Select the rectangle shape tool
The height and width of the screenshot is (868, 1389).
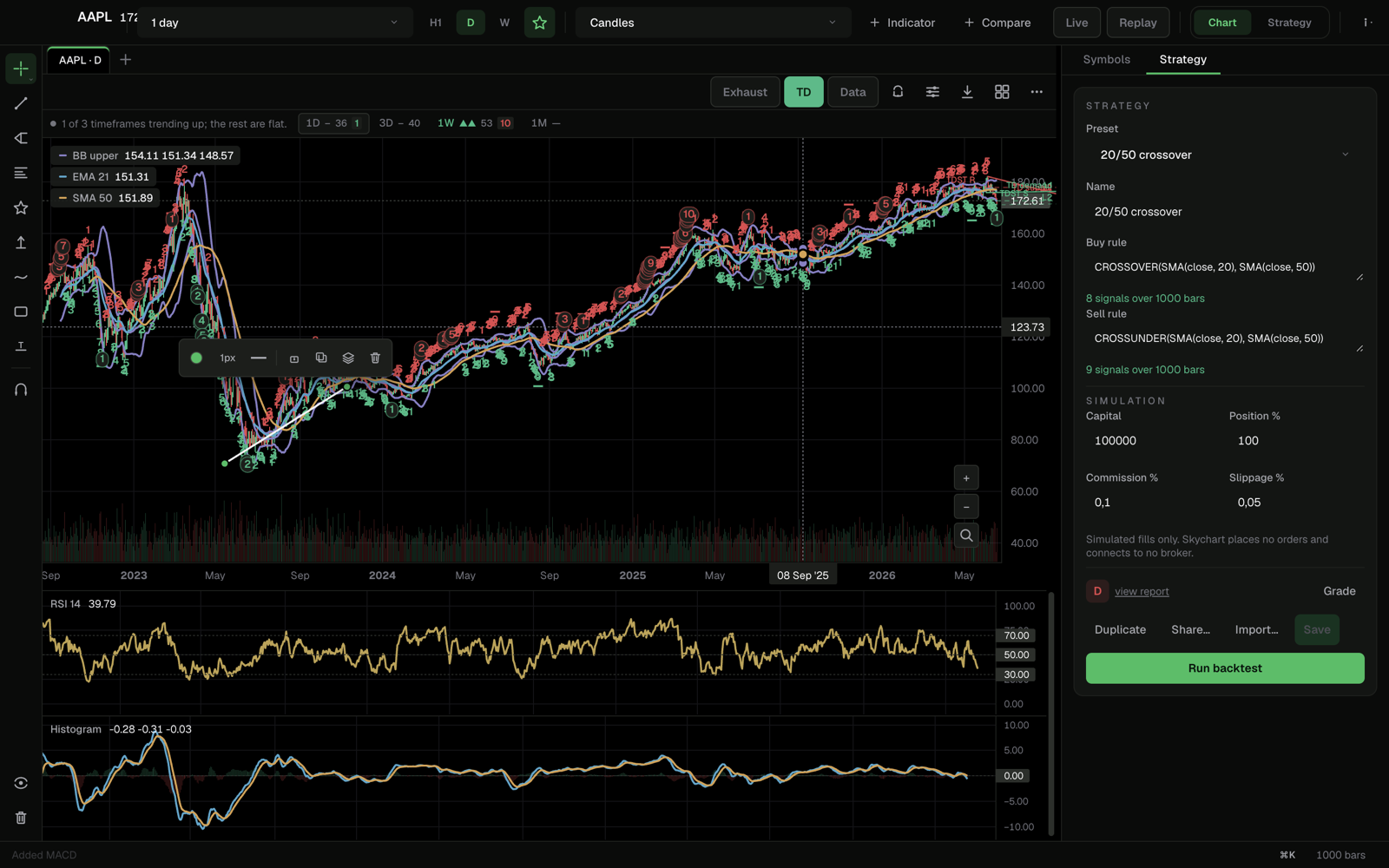[21, 312]
